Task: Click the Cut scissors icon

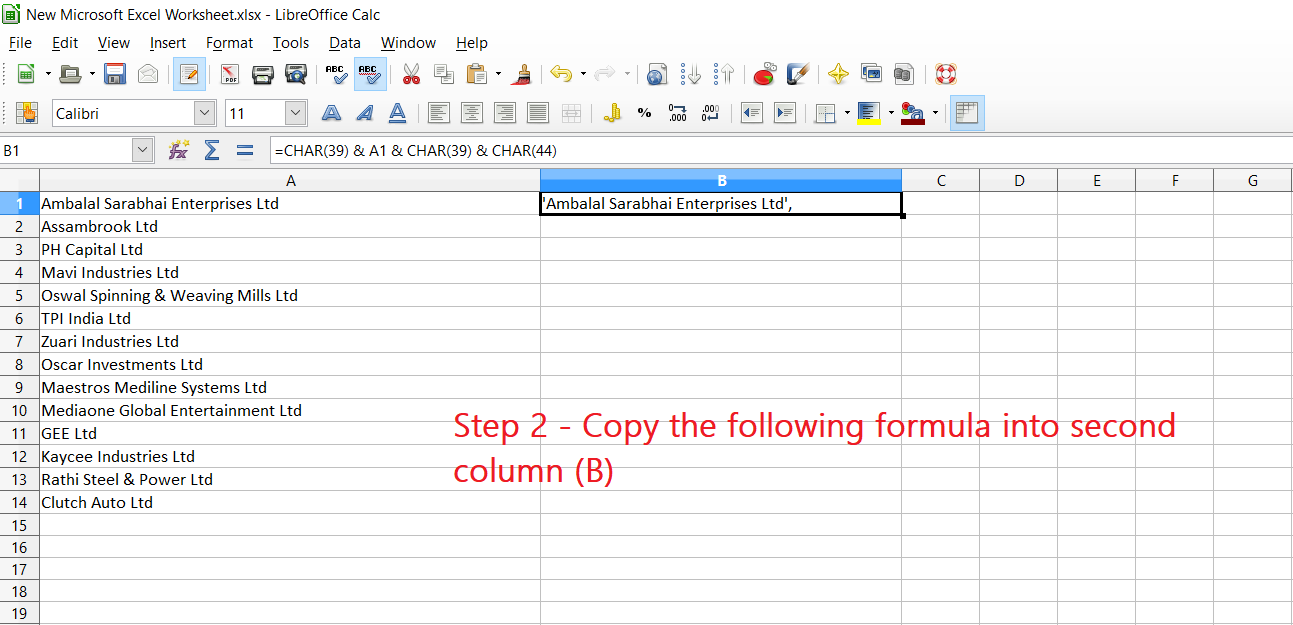Action: tap(411, 74)
